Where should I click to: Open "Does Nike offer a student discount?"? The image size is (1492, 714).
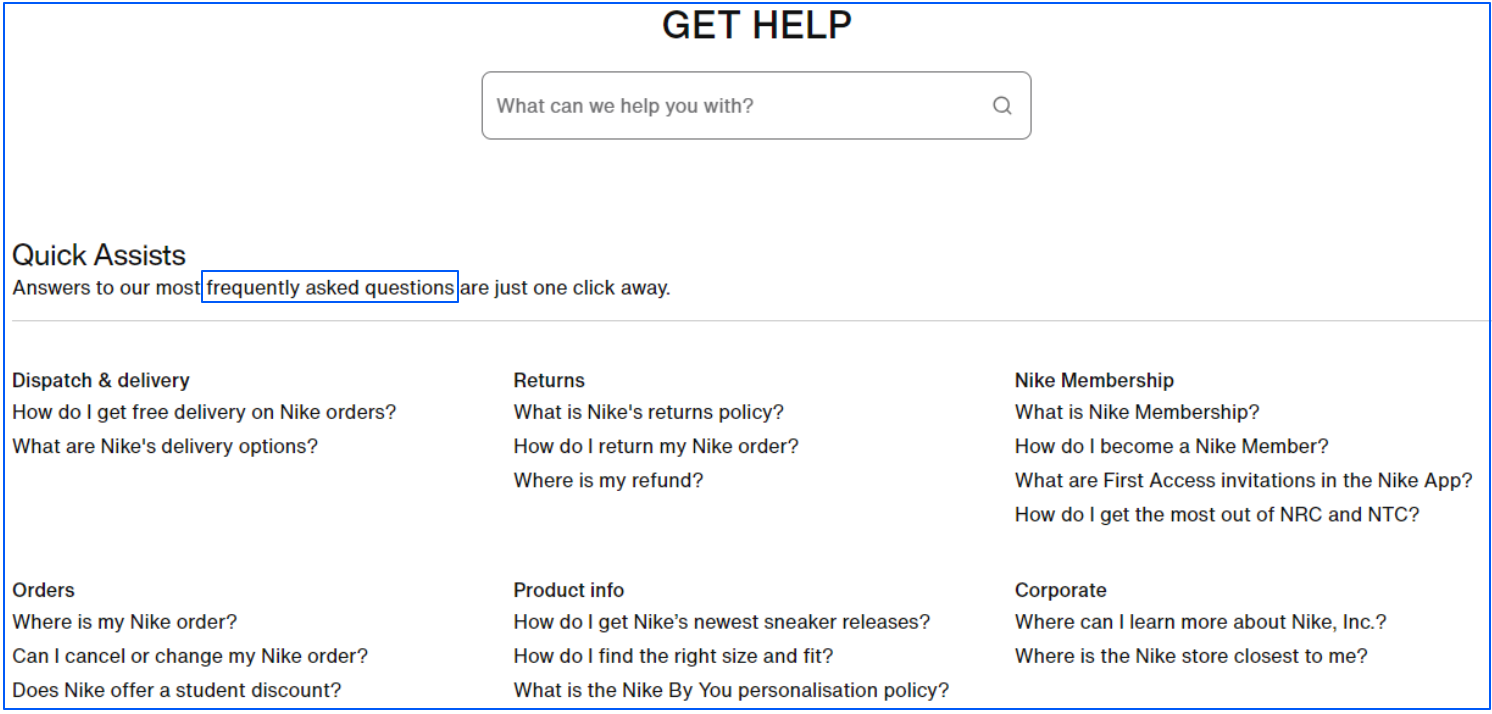[x=176, y=689]
